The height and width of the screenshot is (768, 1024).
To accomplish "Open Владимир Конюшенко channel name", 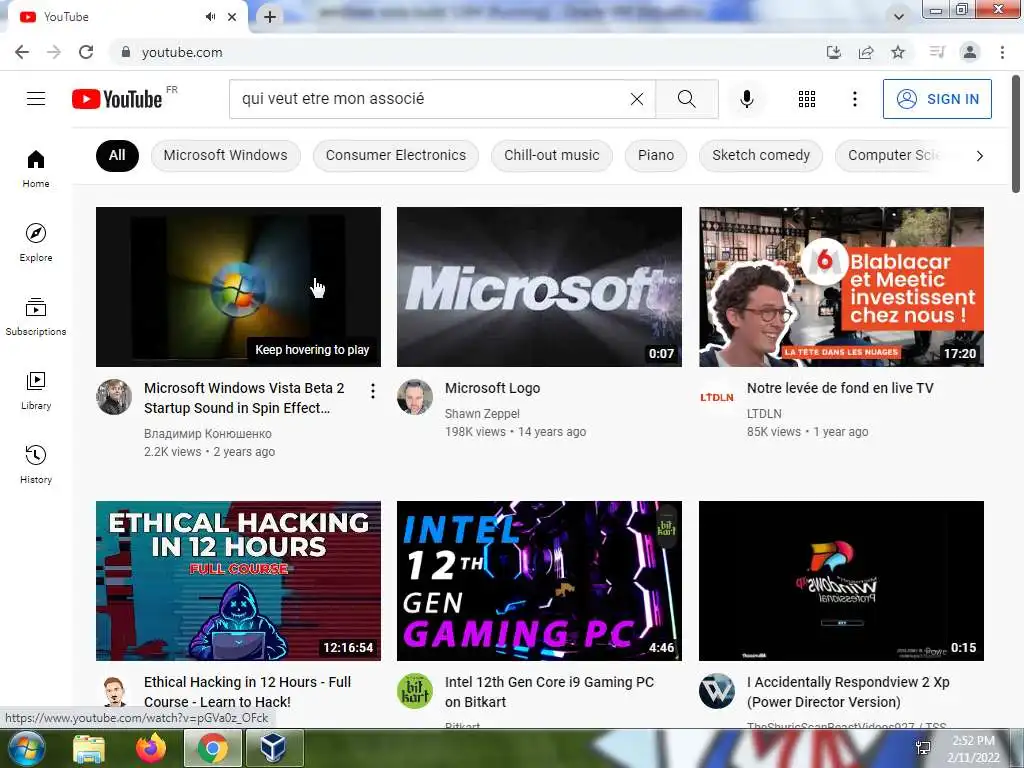I will click(x=208, y=434).
